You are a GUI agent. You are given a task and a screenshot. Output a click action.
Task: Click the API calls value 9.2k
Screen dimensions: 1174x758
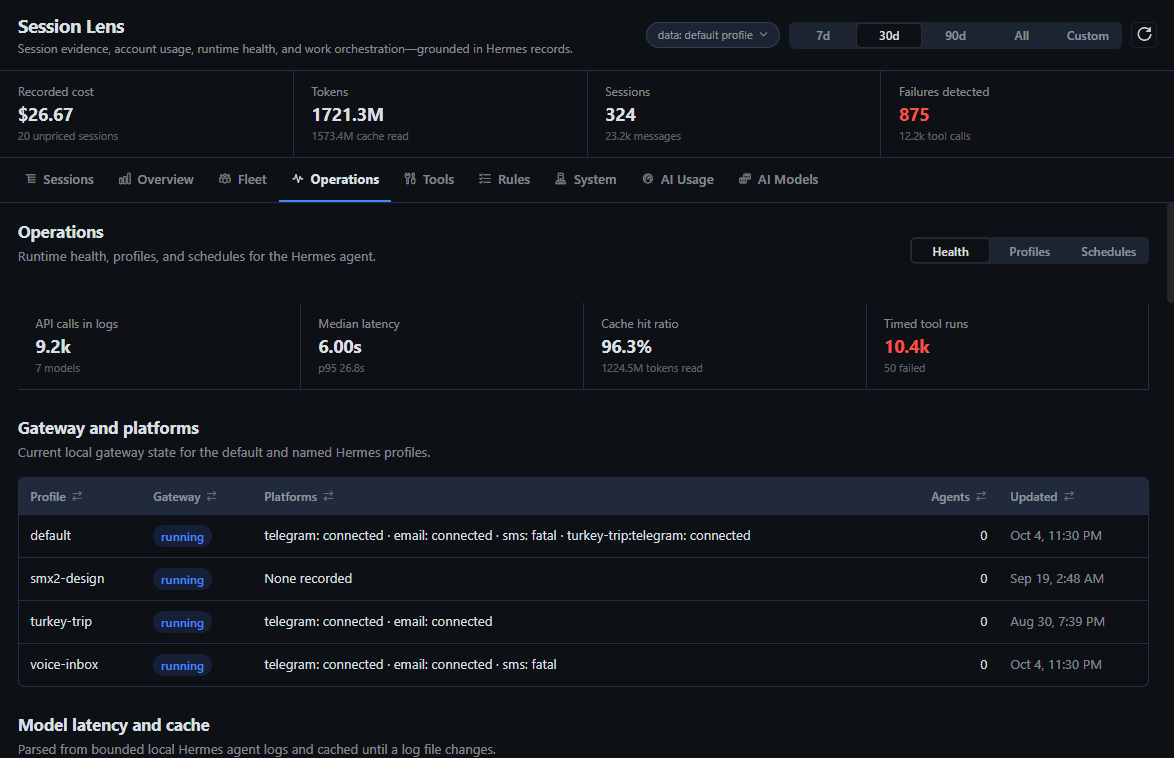click(53, 347)
